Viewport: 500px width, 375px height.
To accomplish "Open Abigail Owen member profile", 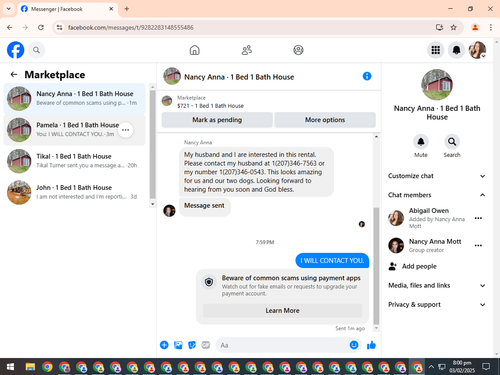I will (x=428, y=211).
